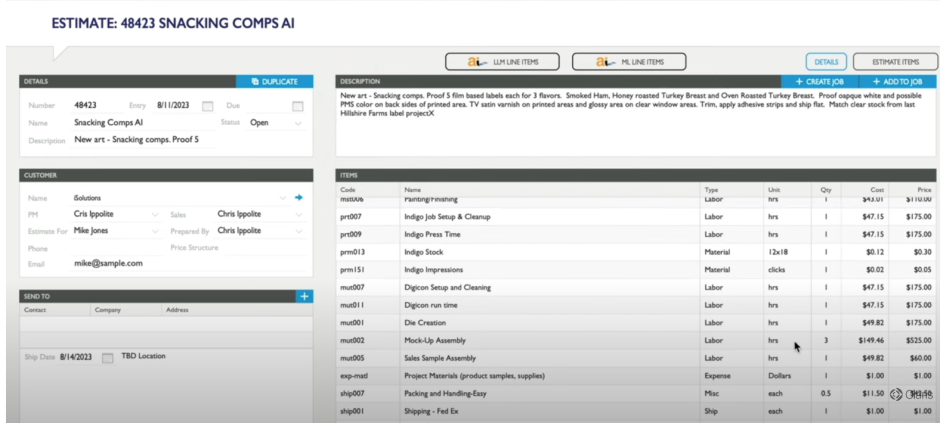Open AI LLM Line Items

[502, 62]
